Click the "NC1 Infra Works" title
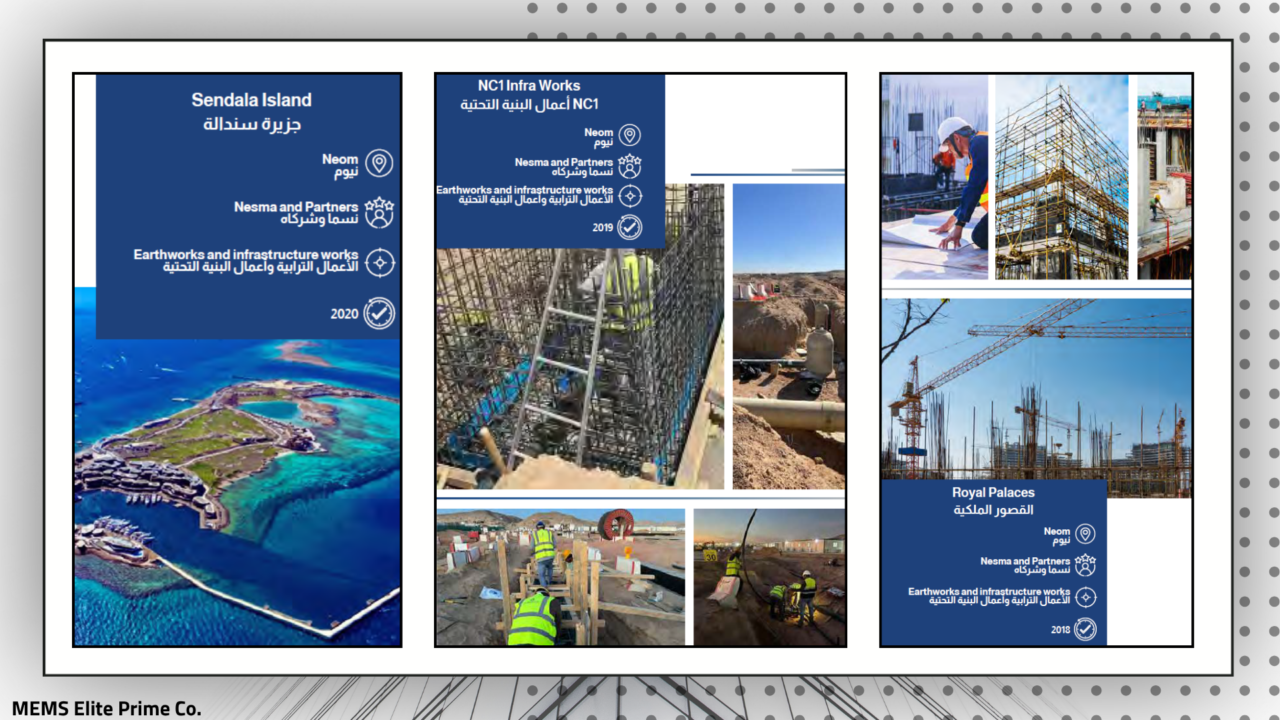 pyautogui.click(x=529, y=86)
